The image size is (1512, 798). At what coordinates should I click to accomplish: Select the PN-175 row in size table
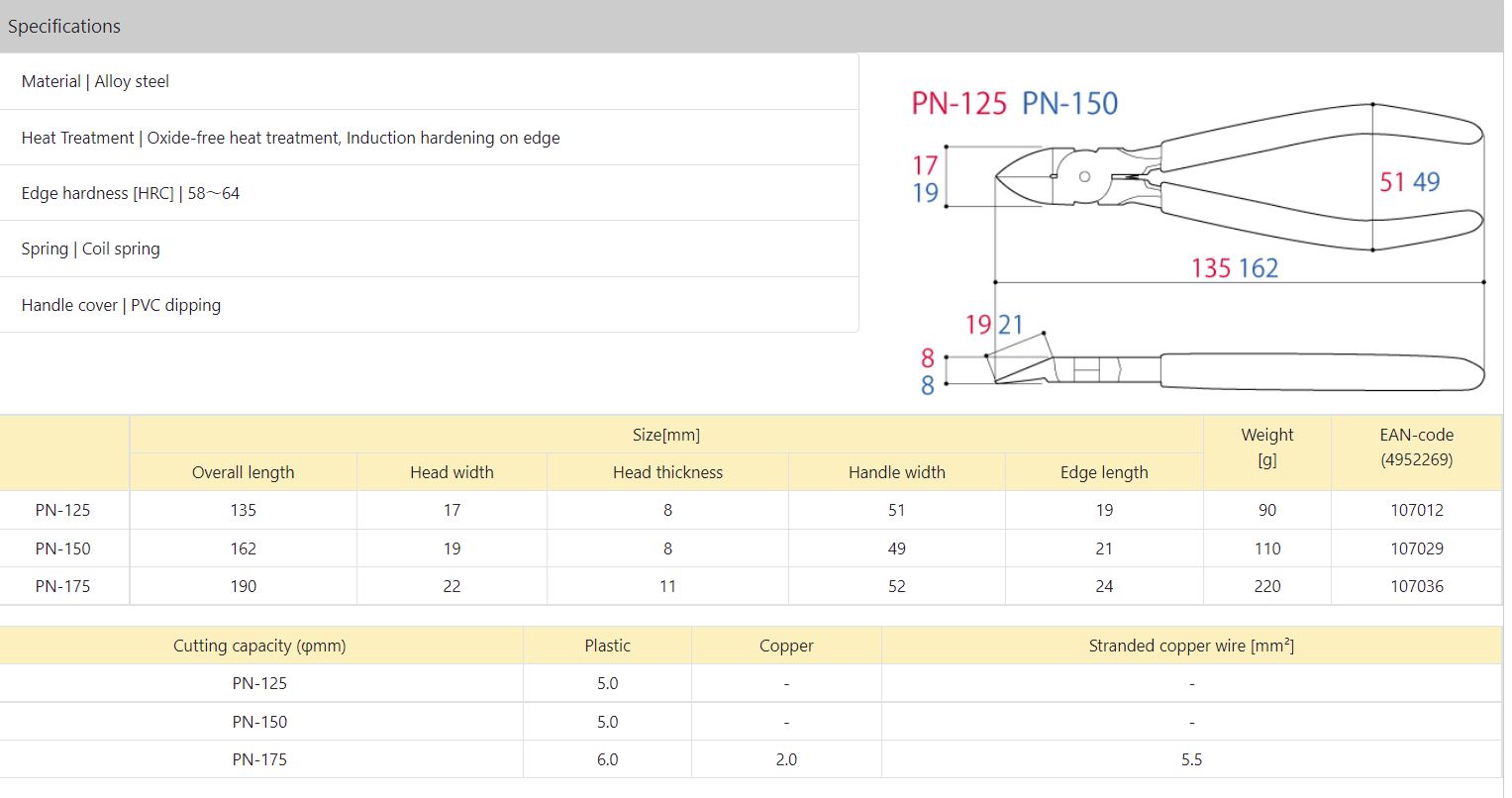click(x=752, y=586)
